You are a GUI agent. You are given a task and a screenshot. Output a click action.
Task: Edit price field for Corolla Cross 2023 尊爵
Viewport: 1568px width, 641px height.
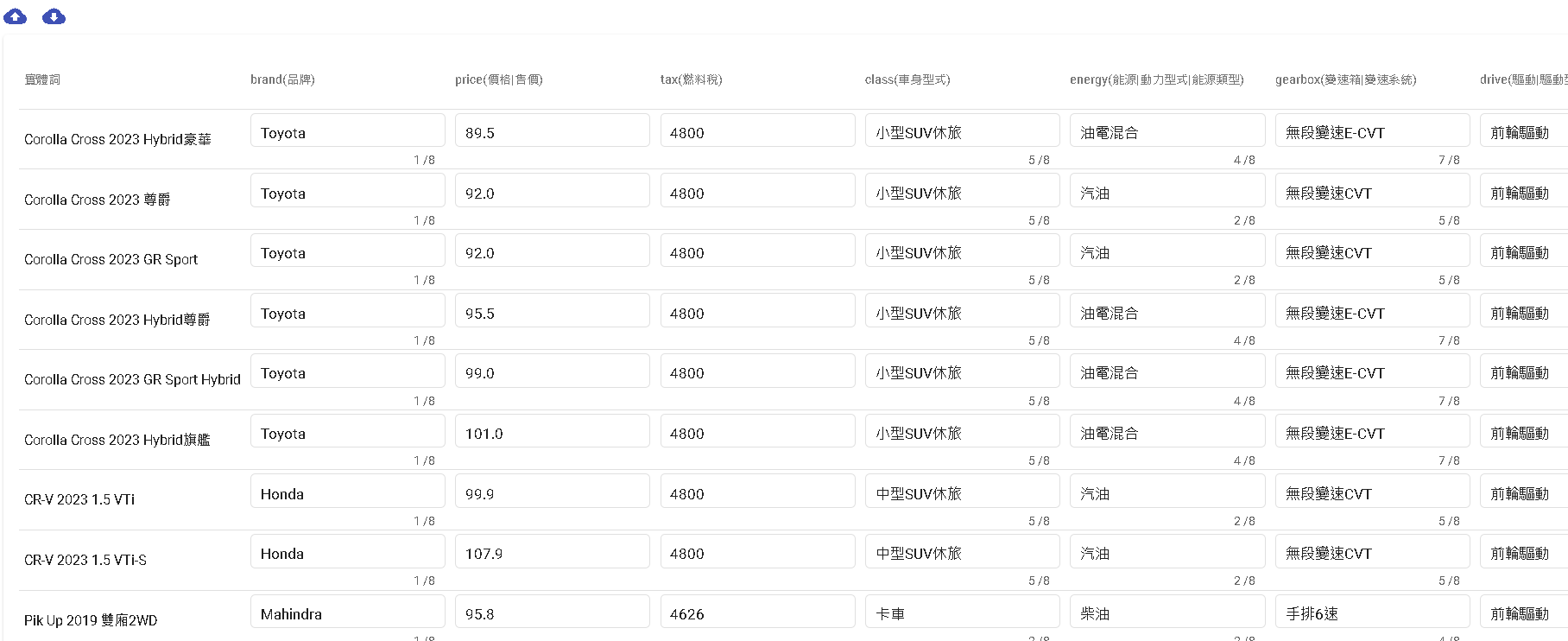click(x=553, y=190)
